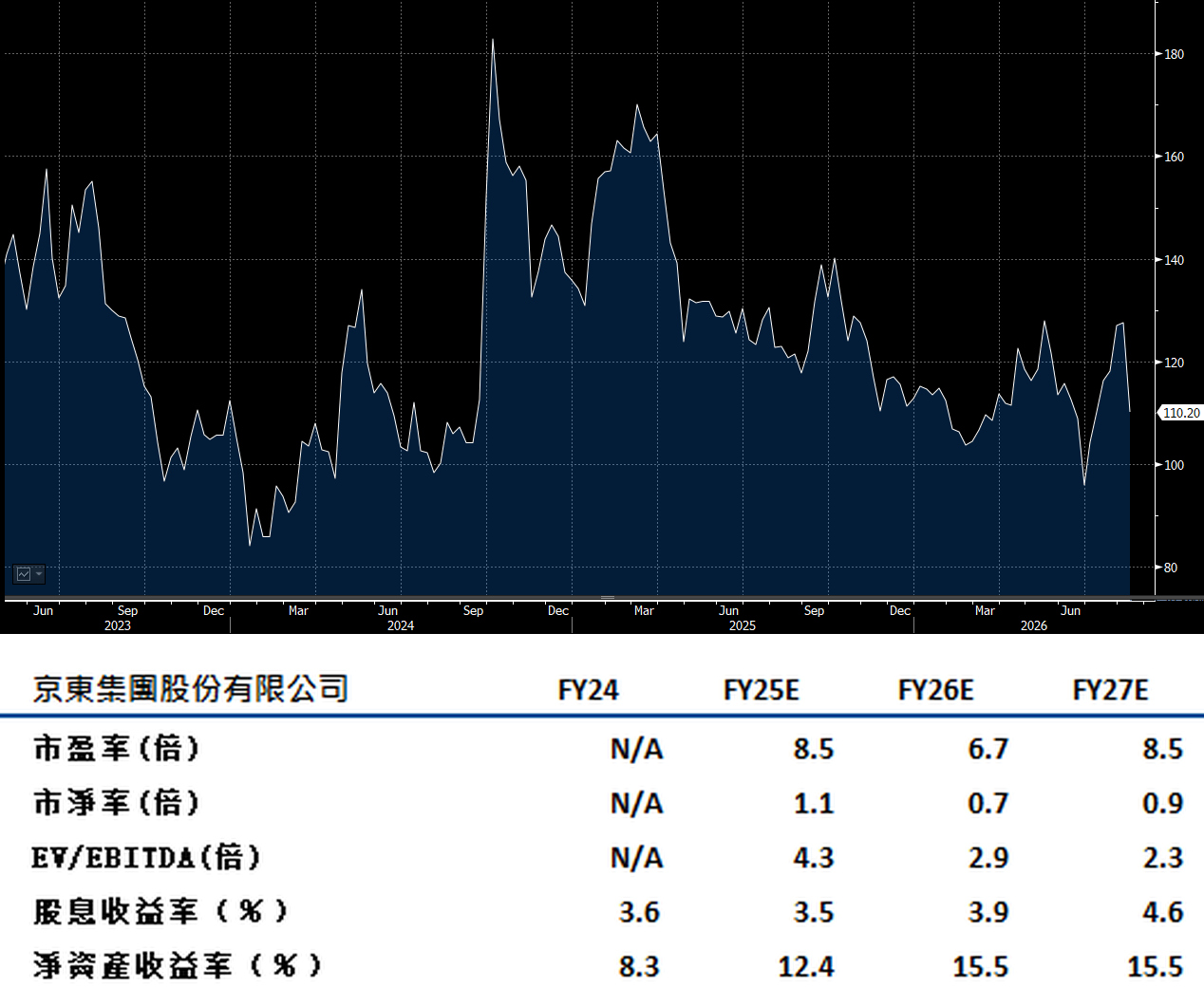Click the 市盈率(倍) row label
The image size is (1204, 1006).
[x=117, y=749]
